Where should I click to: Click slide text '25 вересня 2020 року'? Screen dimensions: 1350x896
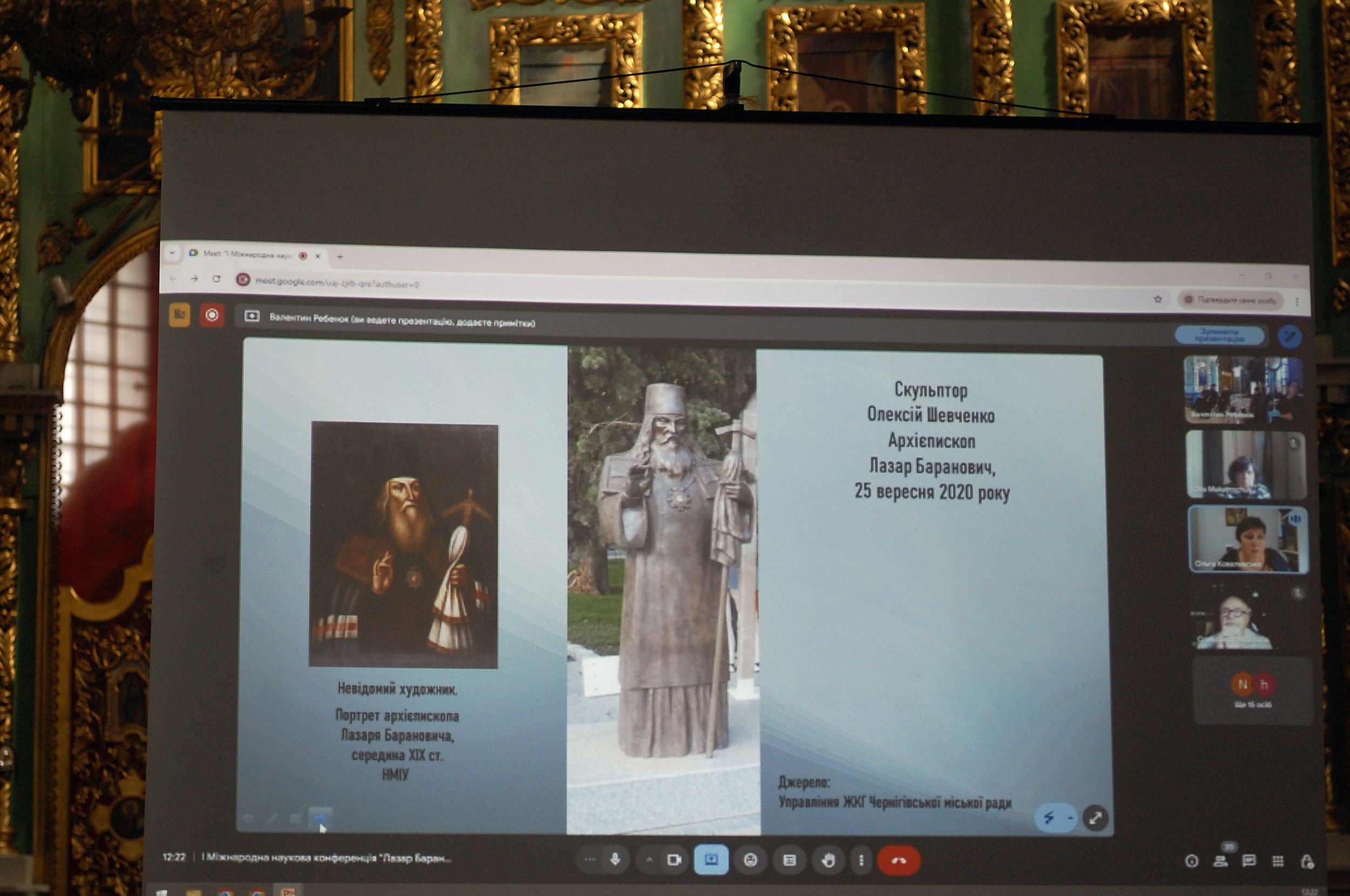point(932,491)
